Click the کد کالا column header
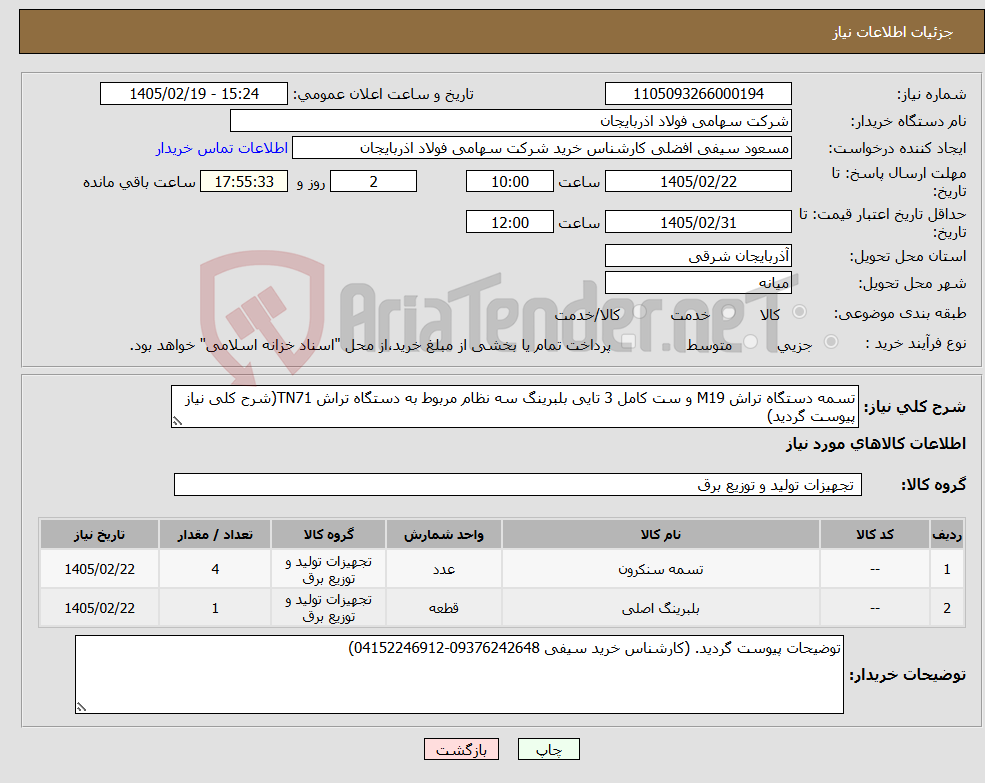 point(874,534)
